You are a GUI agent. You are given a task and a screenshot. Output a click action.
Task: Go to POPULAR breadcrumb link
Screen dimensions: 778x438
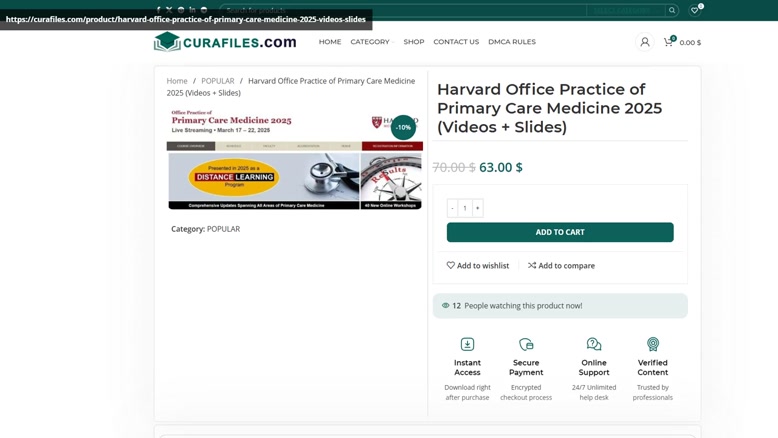click(x=218, y=81)
